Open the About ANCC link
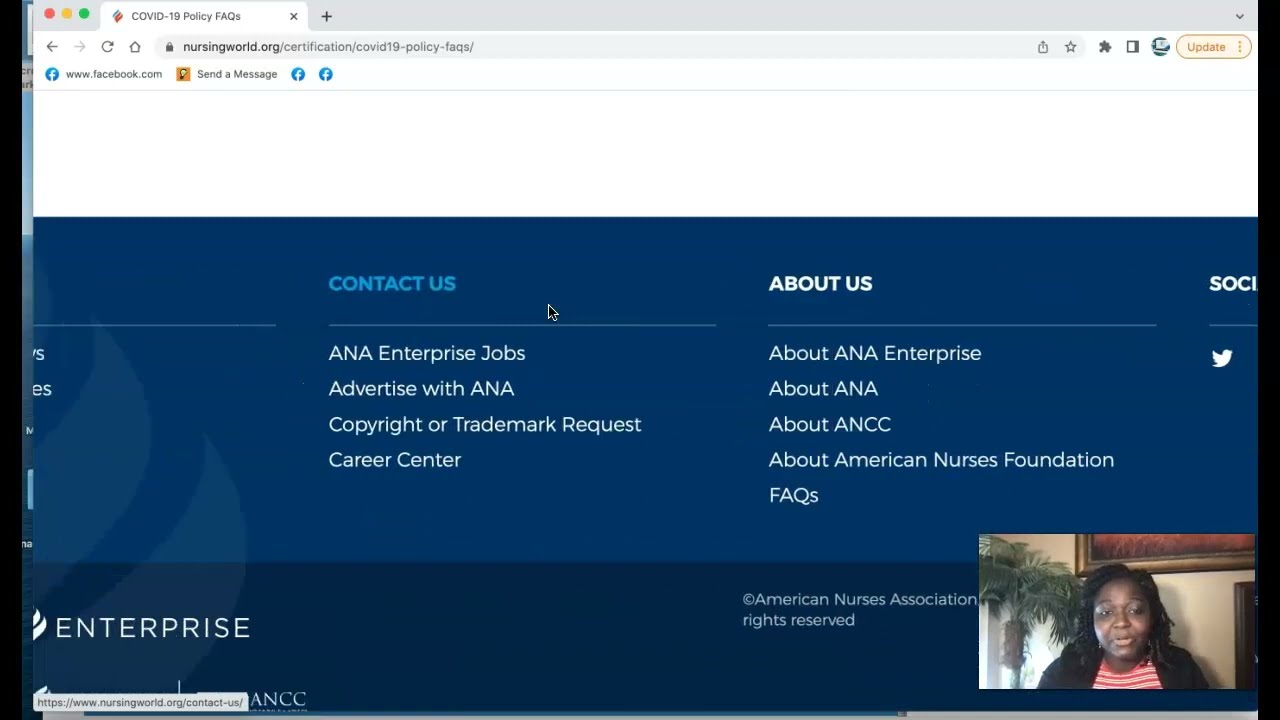 point(830,424)
